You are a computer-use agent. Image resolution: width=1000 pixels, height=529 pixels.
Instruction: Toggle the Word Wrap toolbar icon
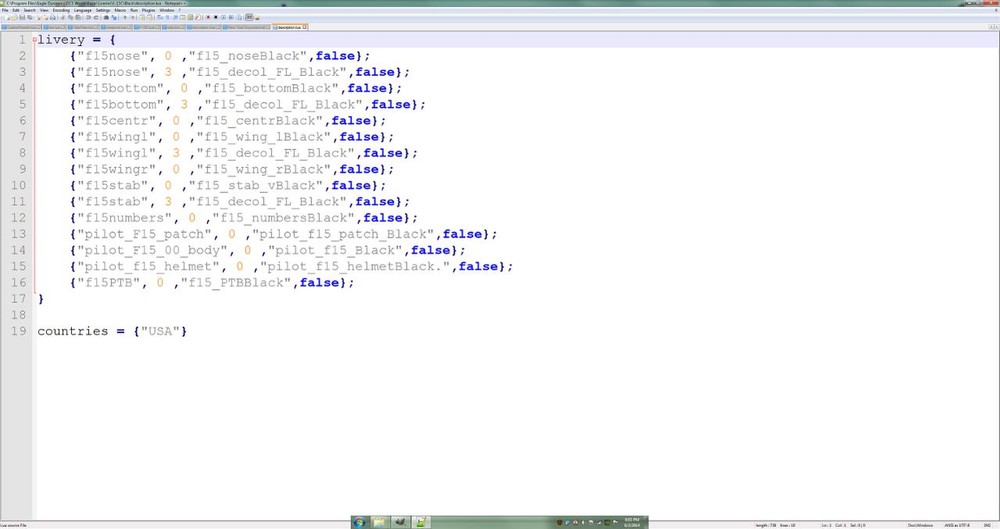click(160, 17)
